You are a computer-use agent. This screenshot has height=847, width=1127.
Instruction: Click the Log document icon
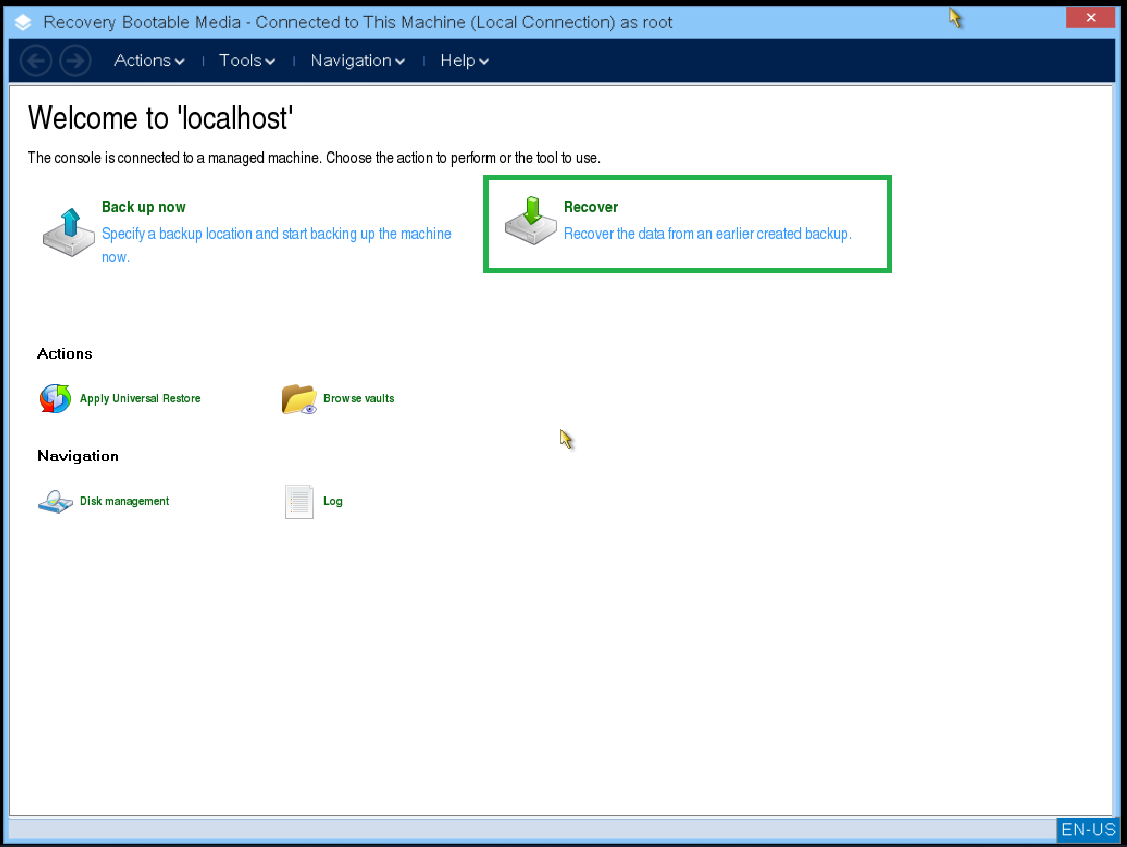click(x=298, y=501)
